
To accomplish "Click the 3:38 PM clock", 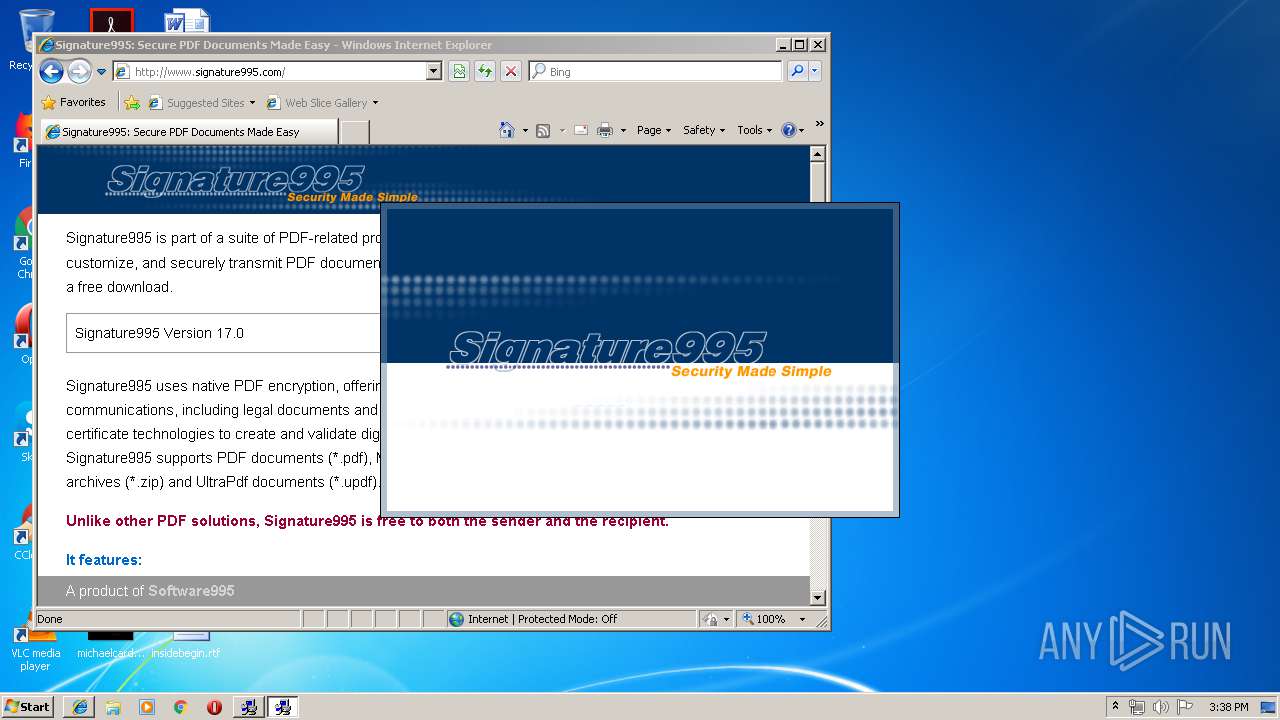I will tap(1229, 707).
